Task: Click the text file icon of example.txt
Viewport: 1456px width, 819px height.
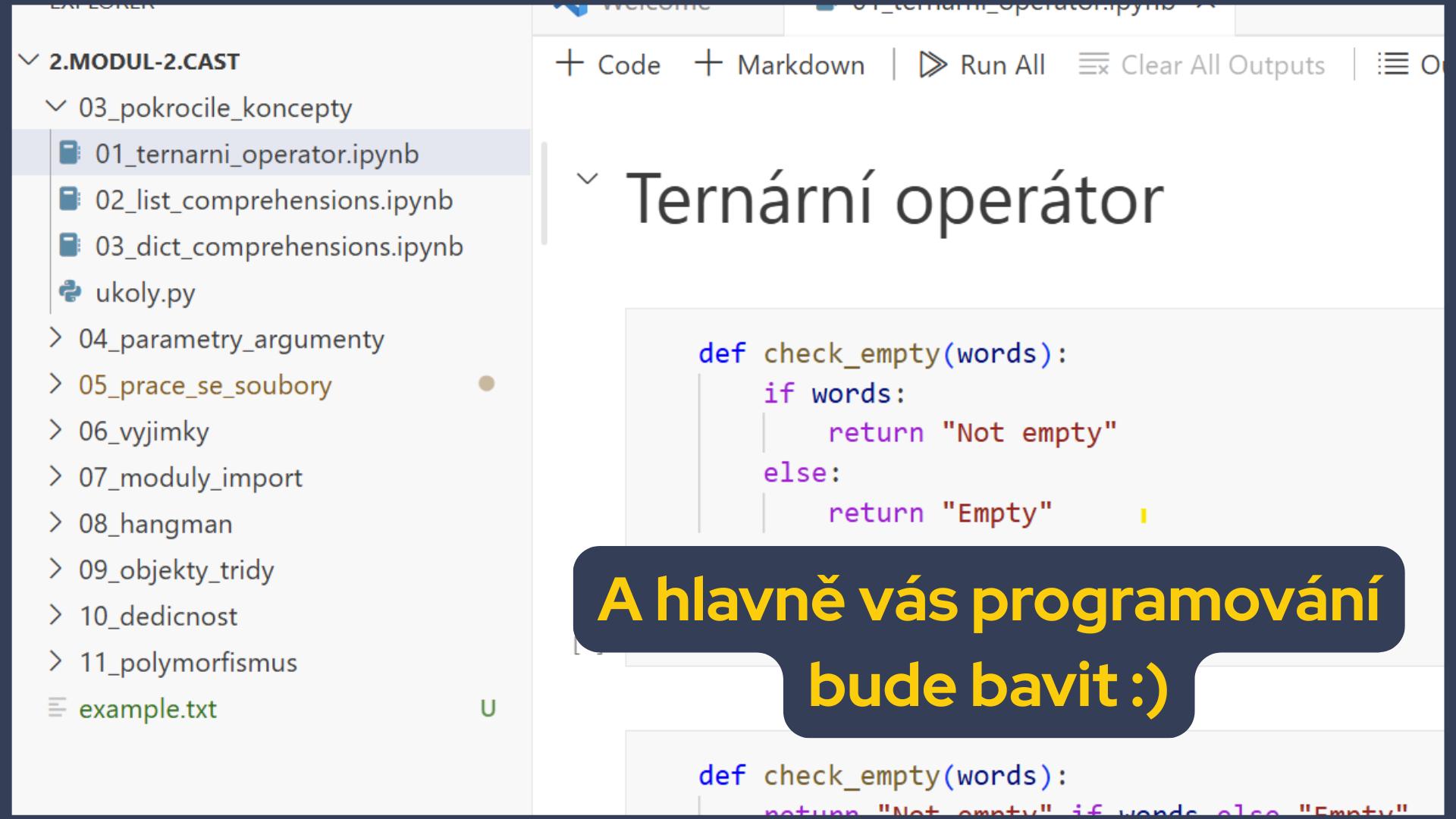Action: pyautogui.click(x=58, y=708)
